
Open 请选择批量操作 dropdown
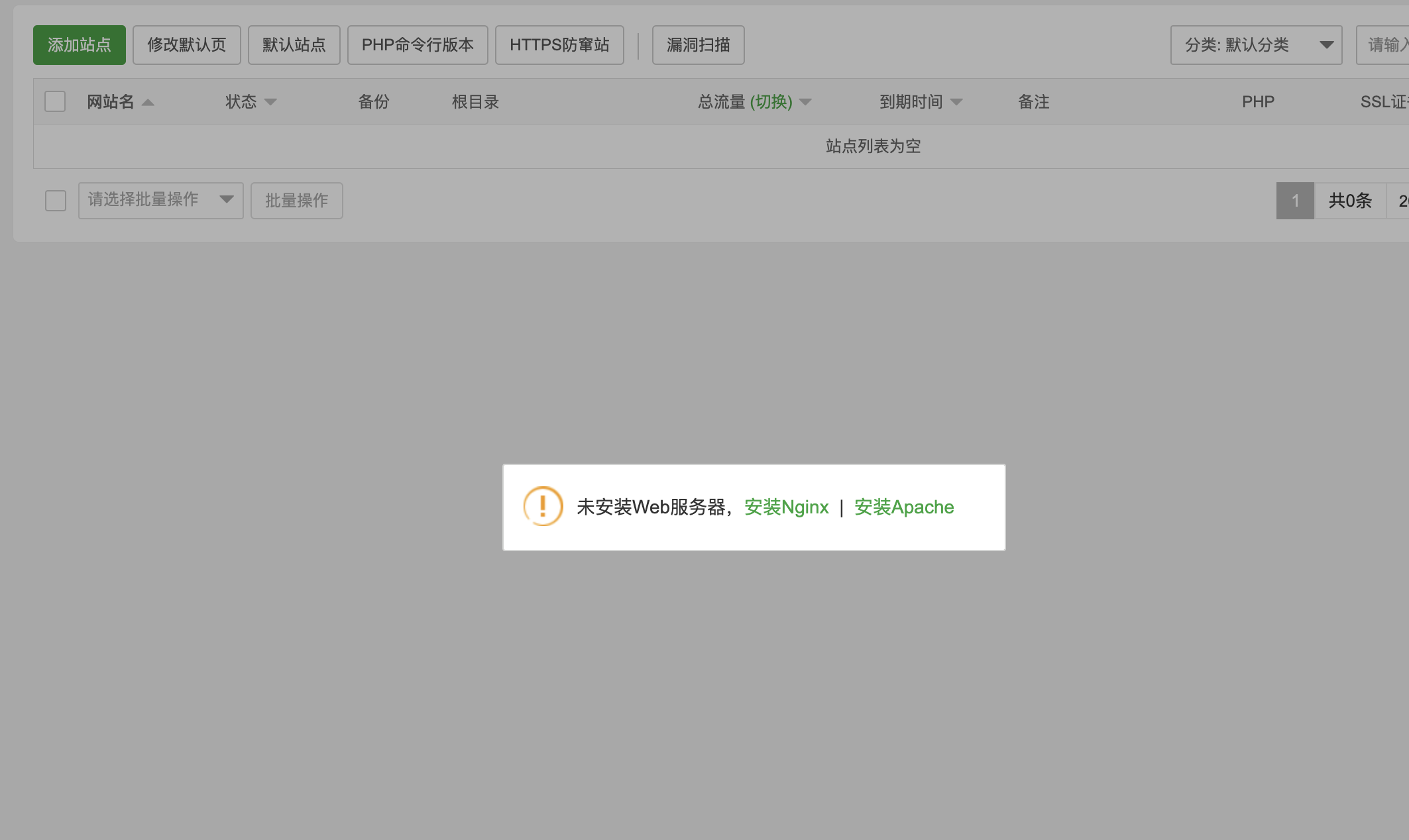161,200
